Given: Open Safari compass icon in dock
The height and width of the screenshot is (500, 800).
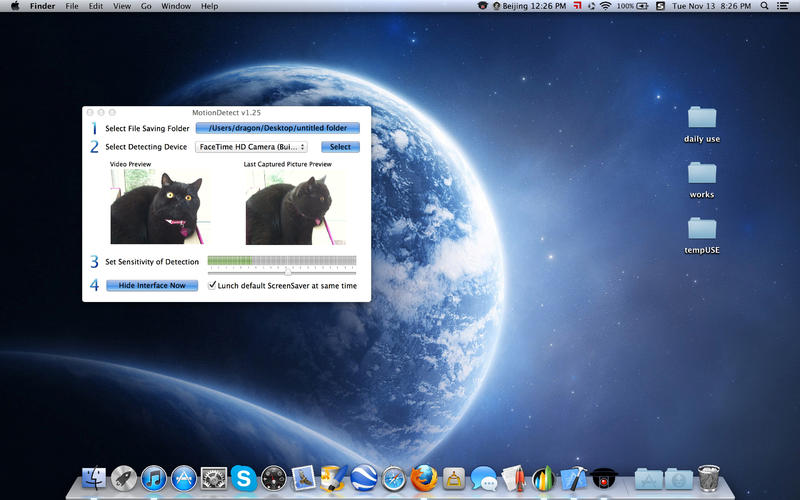Looking at the screenshot, I should pyautogui.click(x=394, y=479).
